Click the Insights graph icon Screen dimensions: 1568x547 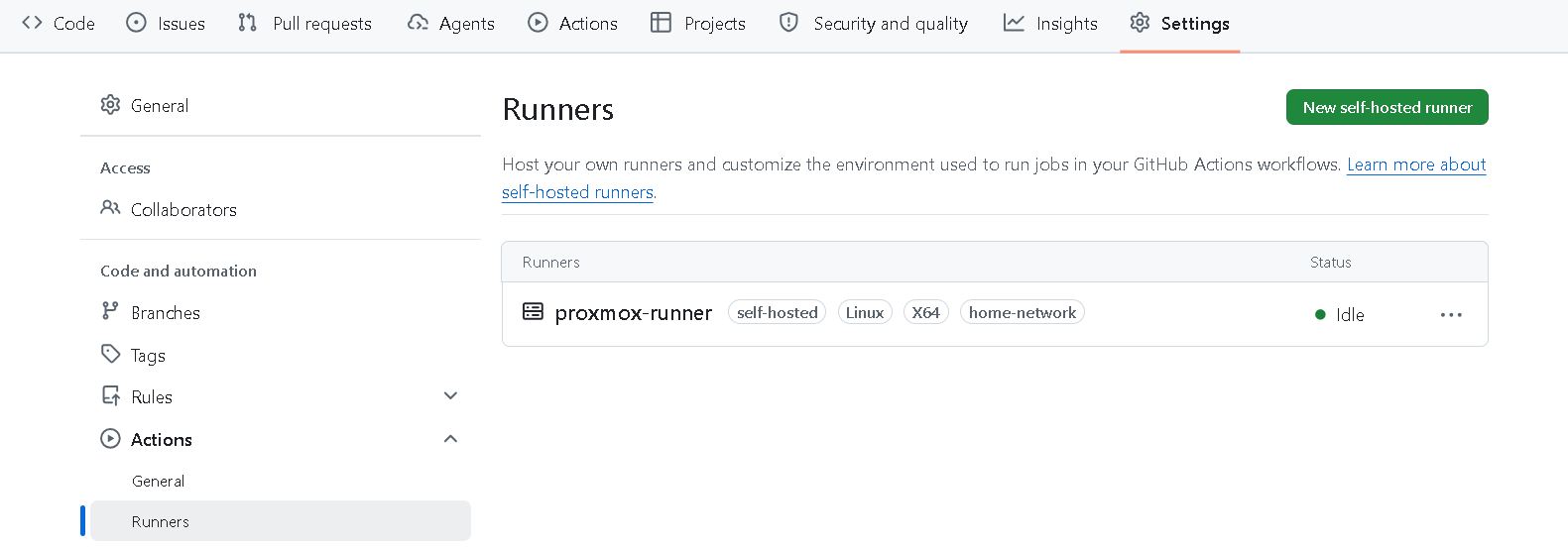(x=1014, y=23)
